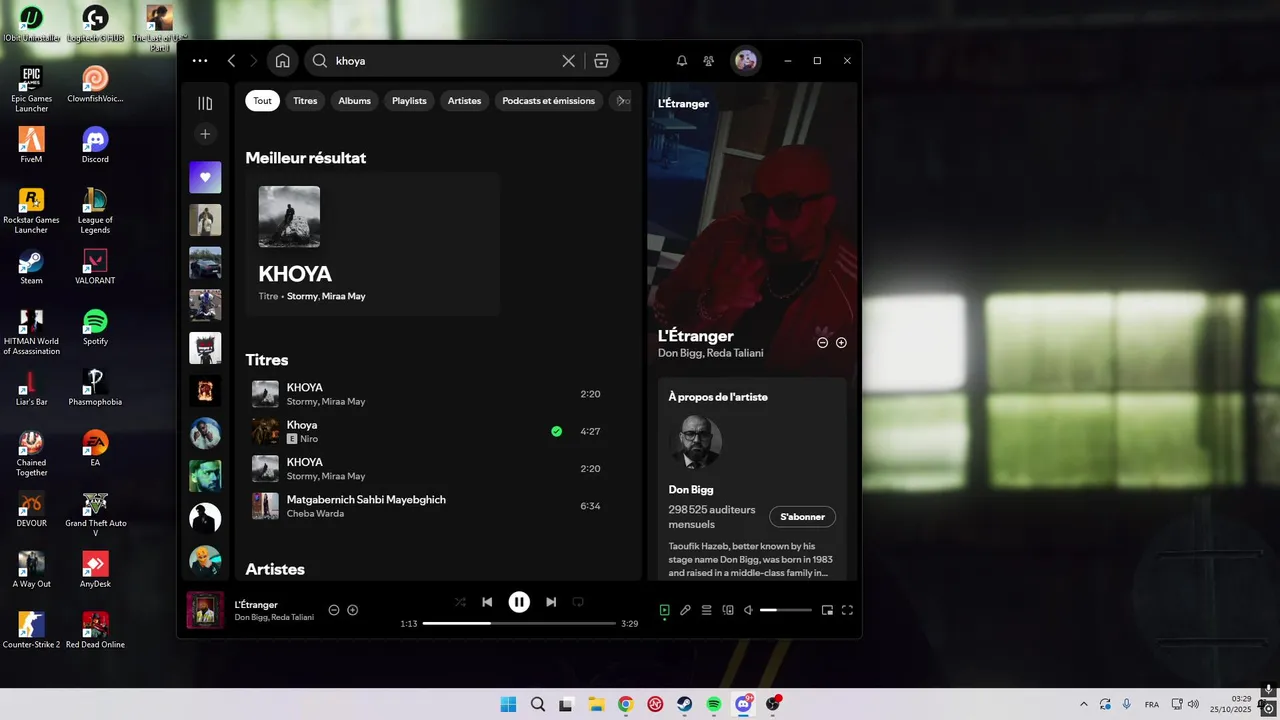Skip to the previous track
The image size is (1280, 720).
(x=487, y=602)
